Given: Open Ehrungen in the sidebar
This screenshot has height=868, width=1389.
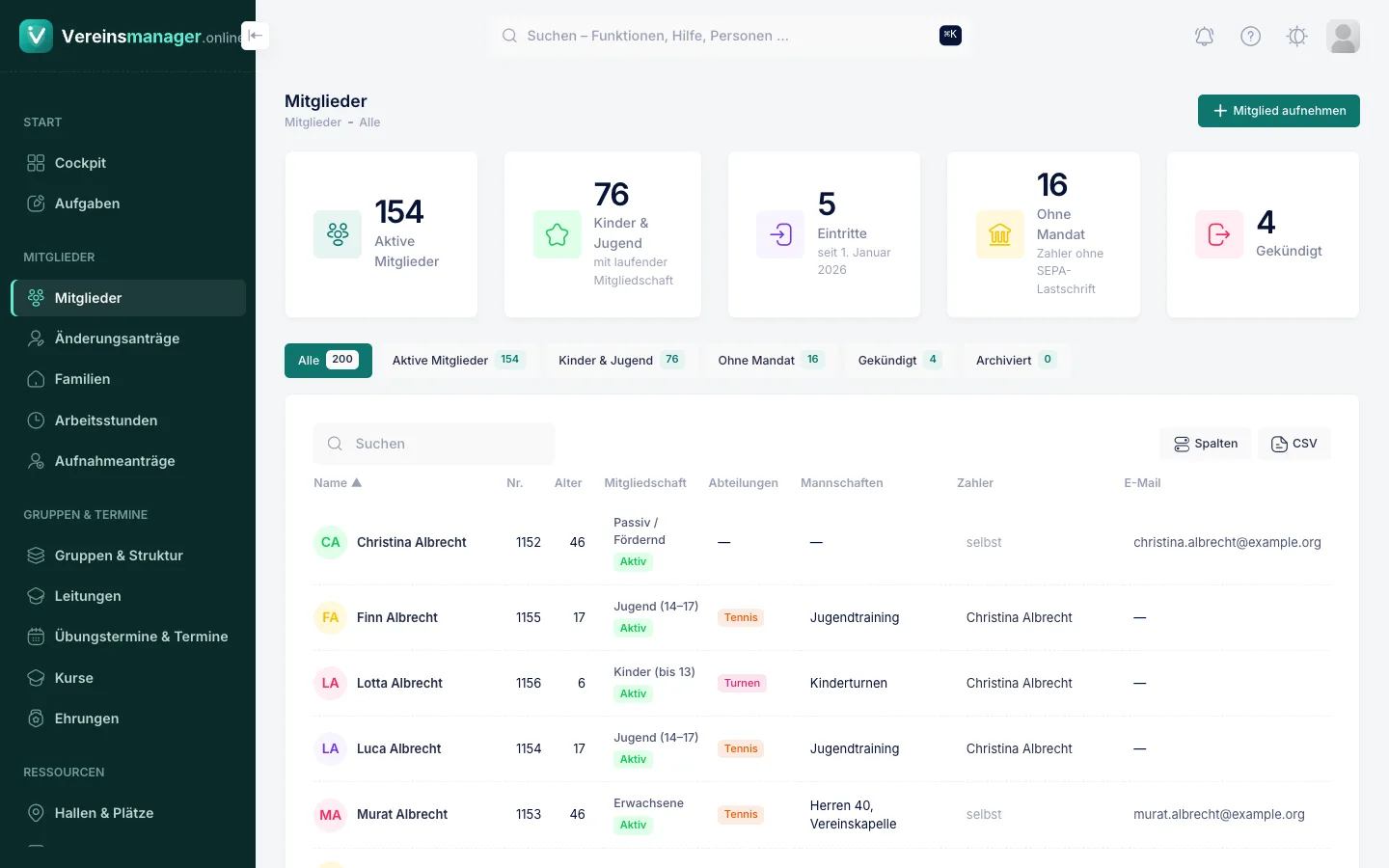Looking at the screenshot, I should click(x=127, y=719).
